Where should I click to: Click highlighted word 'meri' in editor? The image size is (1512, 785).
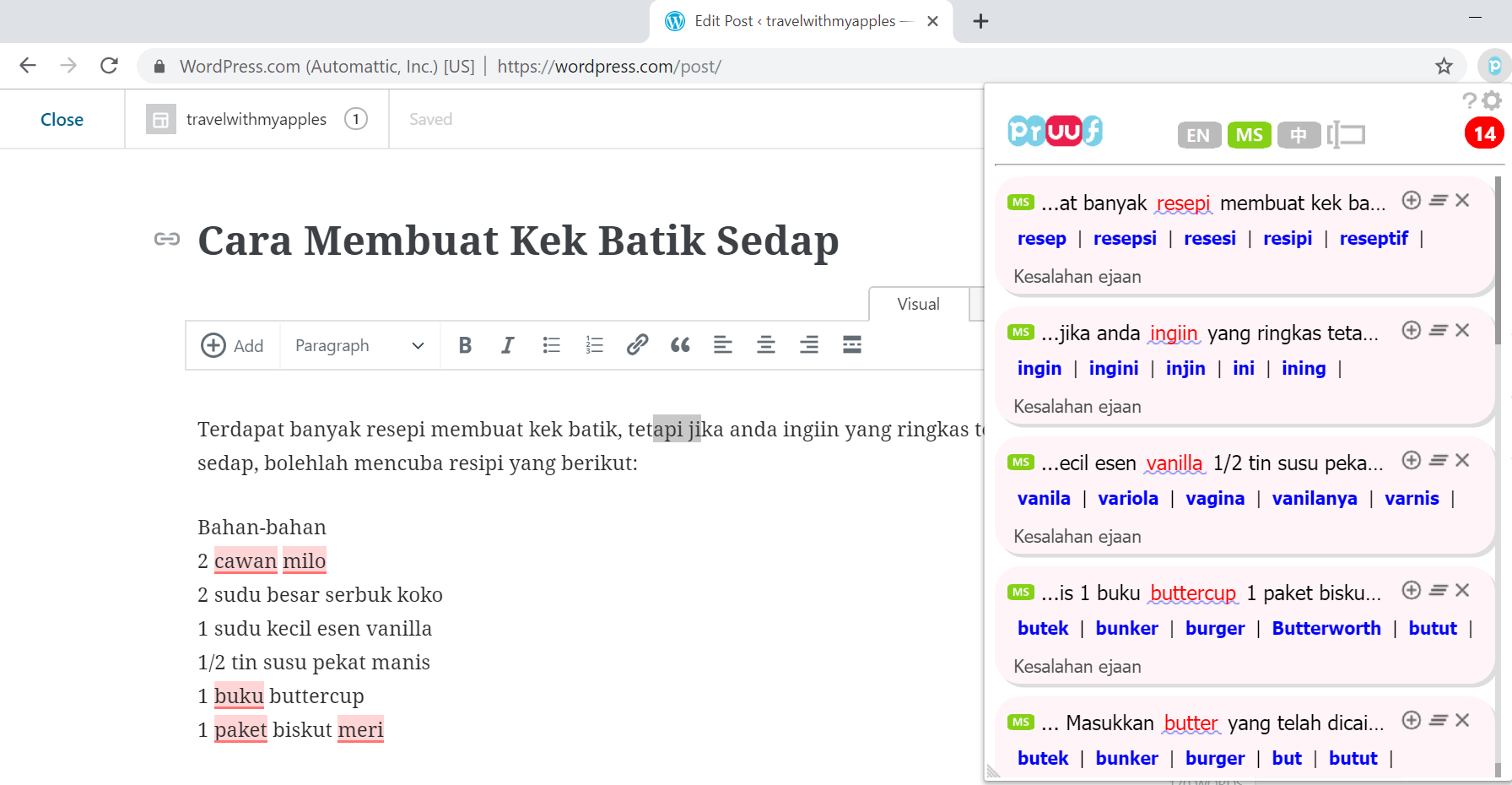pos(360,730)
